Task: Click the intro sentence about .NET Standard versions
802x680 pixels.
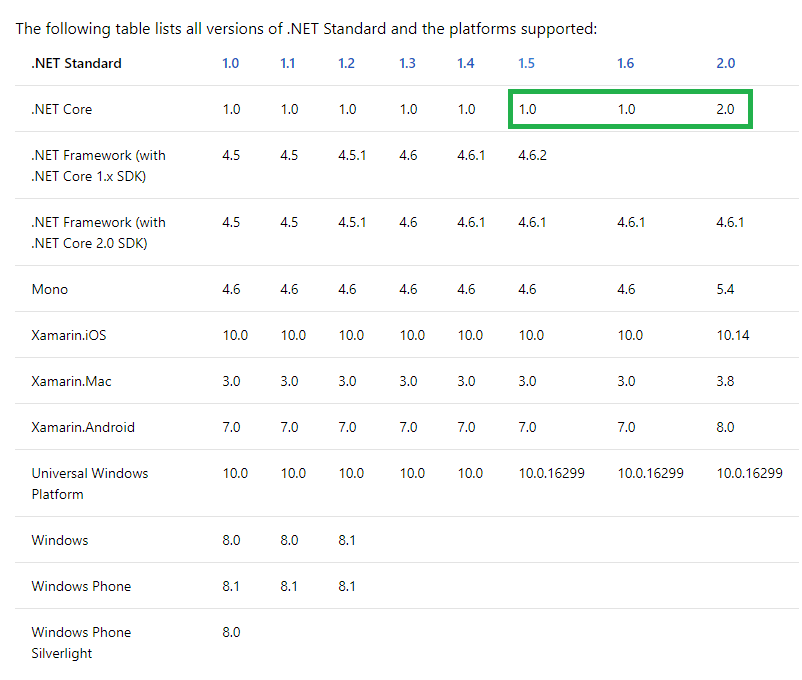Action: tap(306, 29)
